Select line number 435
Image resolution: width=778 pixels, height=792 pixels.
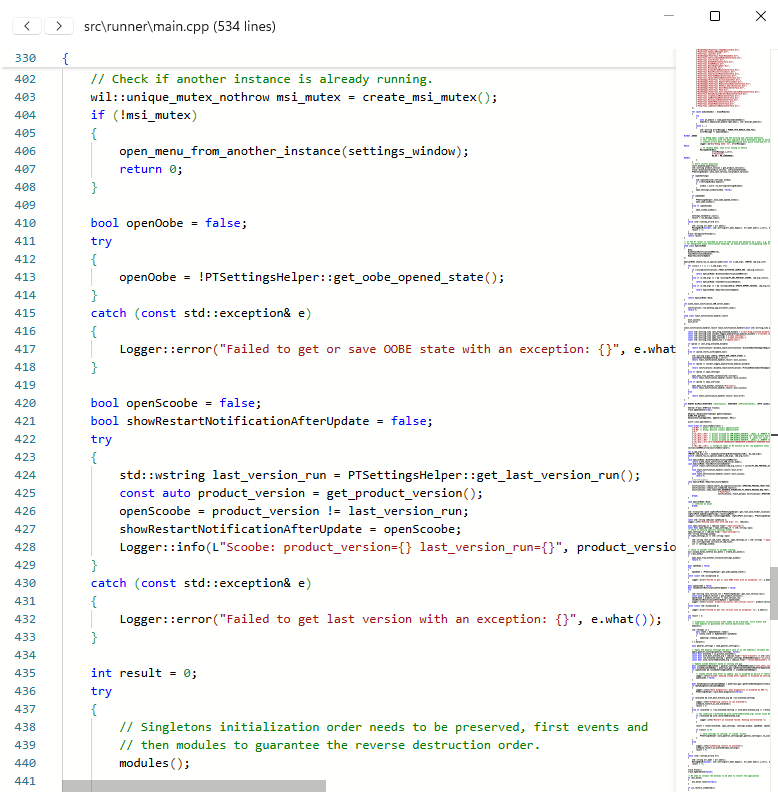25,673
